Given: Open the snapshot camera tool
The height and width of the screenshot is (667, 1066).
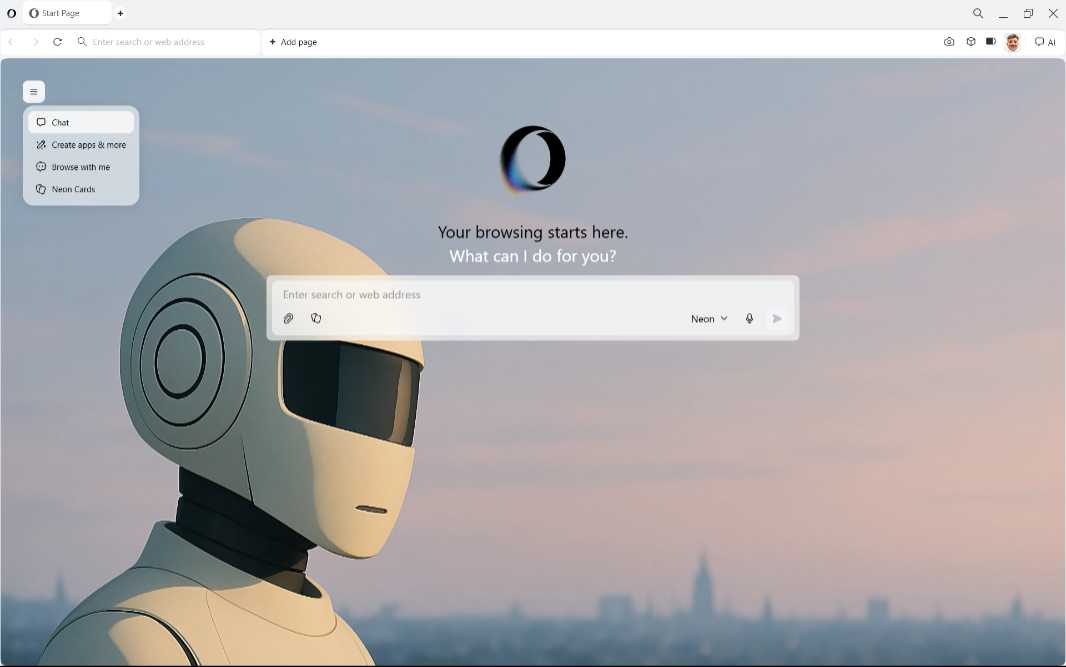Looking at the screenshot, I should coord(949,42).
